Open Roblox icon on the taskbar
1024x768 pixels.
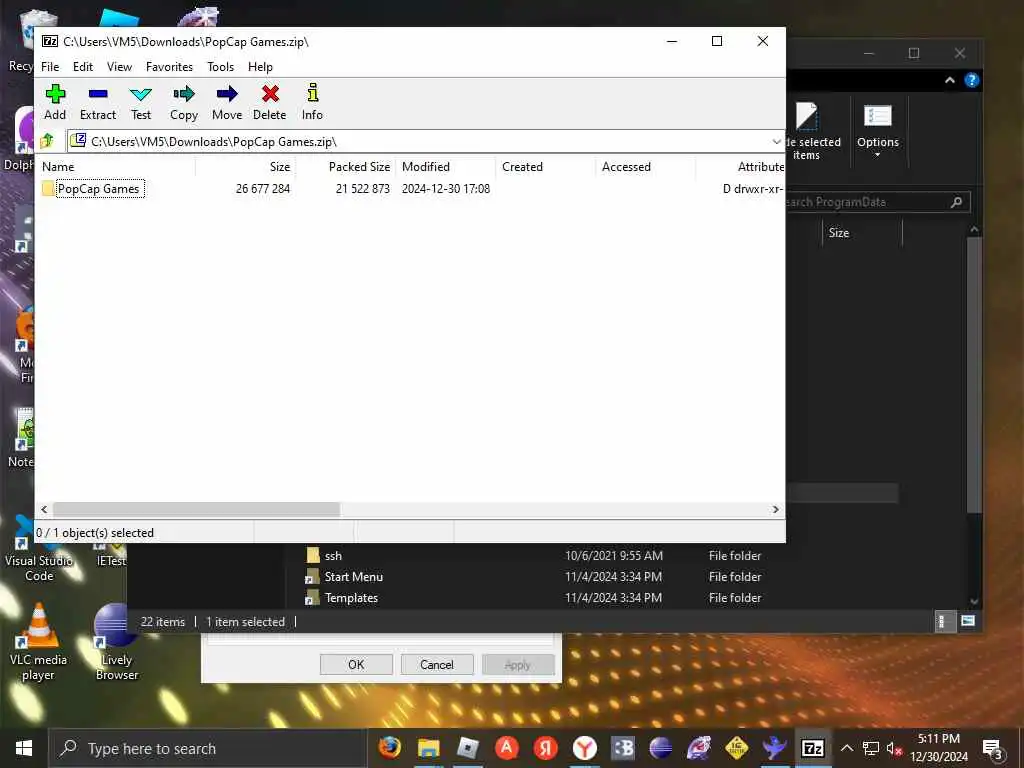pos(468,748)
